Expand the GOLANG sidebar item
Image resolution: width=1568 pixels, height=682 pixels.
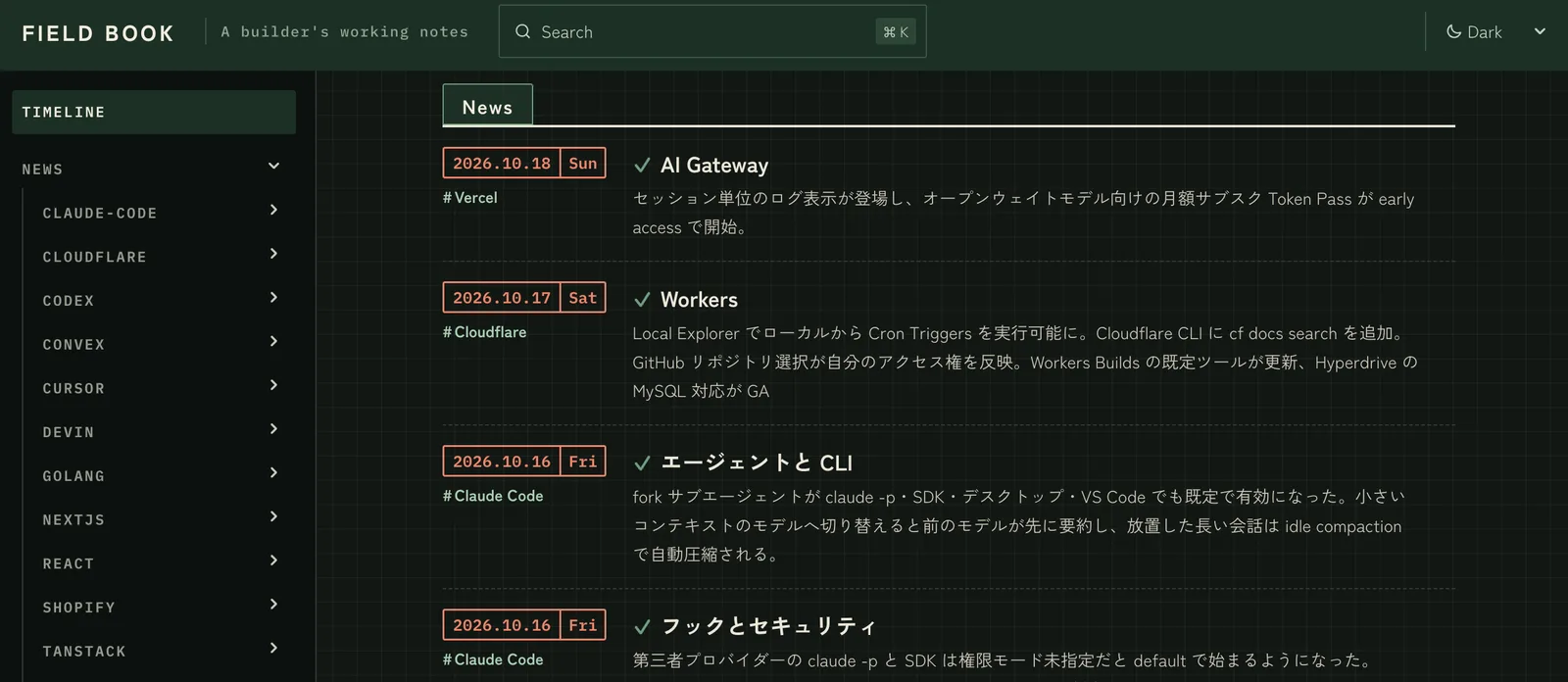pos(273,472)
